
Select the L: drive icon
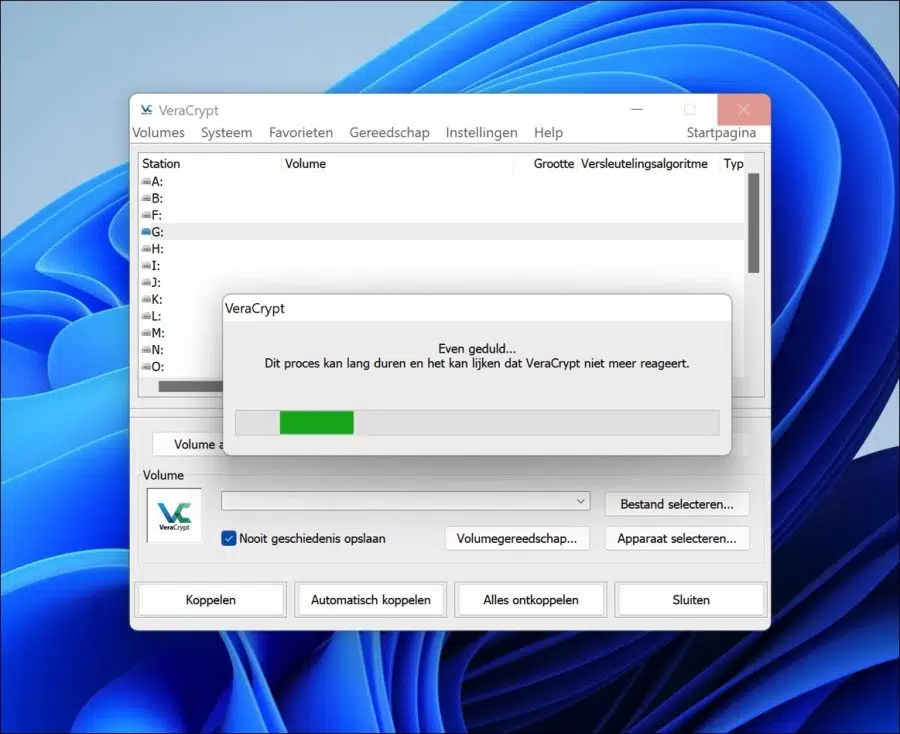pos(146,316)
